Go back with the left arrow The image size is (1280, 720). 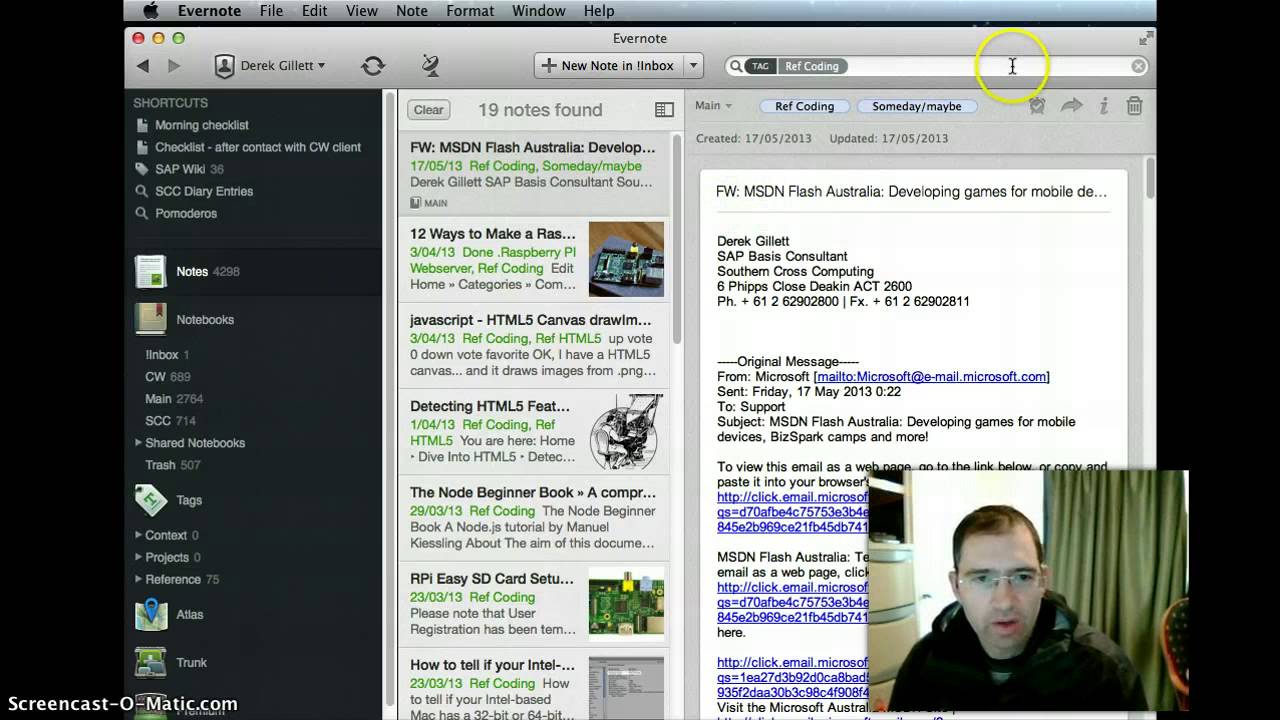143,66
